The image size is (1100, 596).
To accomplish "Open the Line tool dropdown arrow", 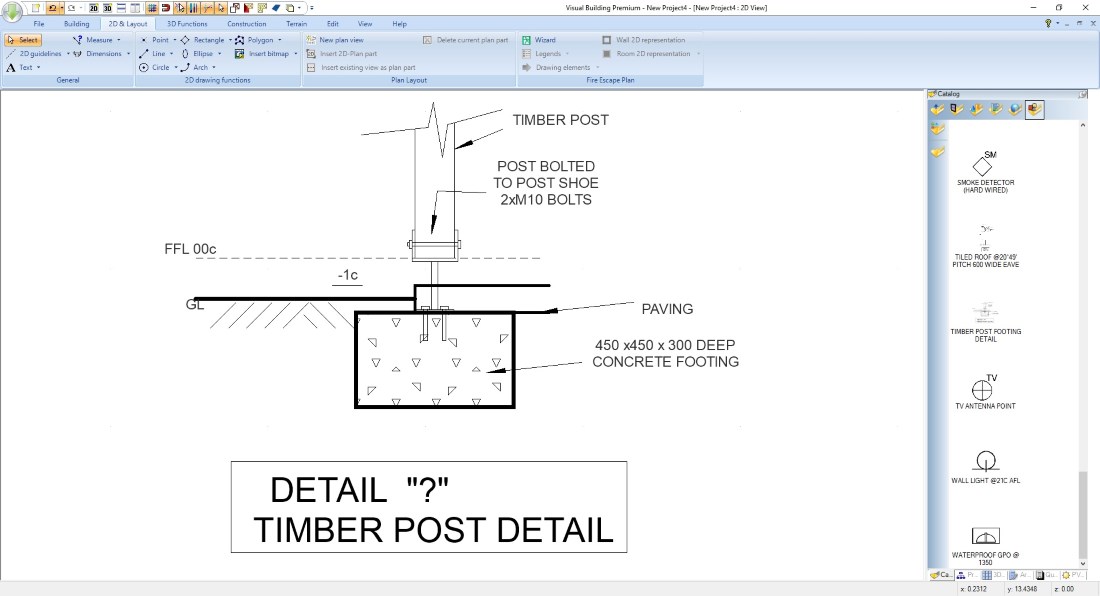I will [x=171, y=54].
